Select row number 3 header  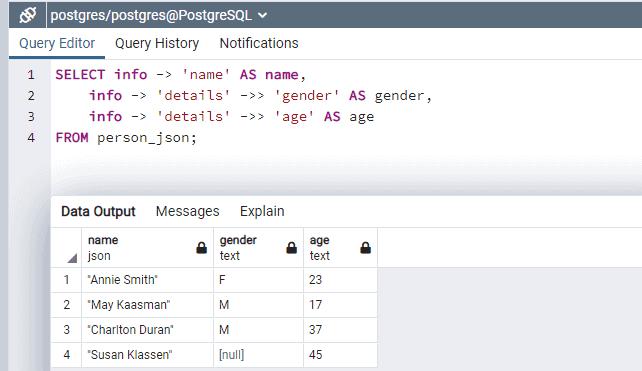pyautogui.click(x=66, y=330)
